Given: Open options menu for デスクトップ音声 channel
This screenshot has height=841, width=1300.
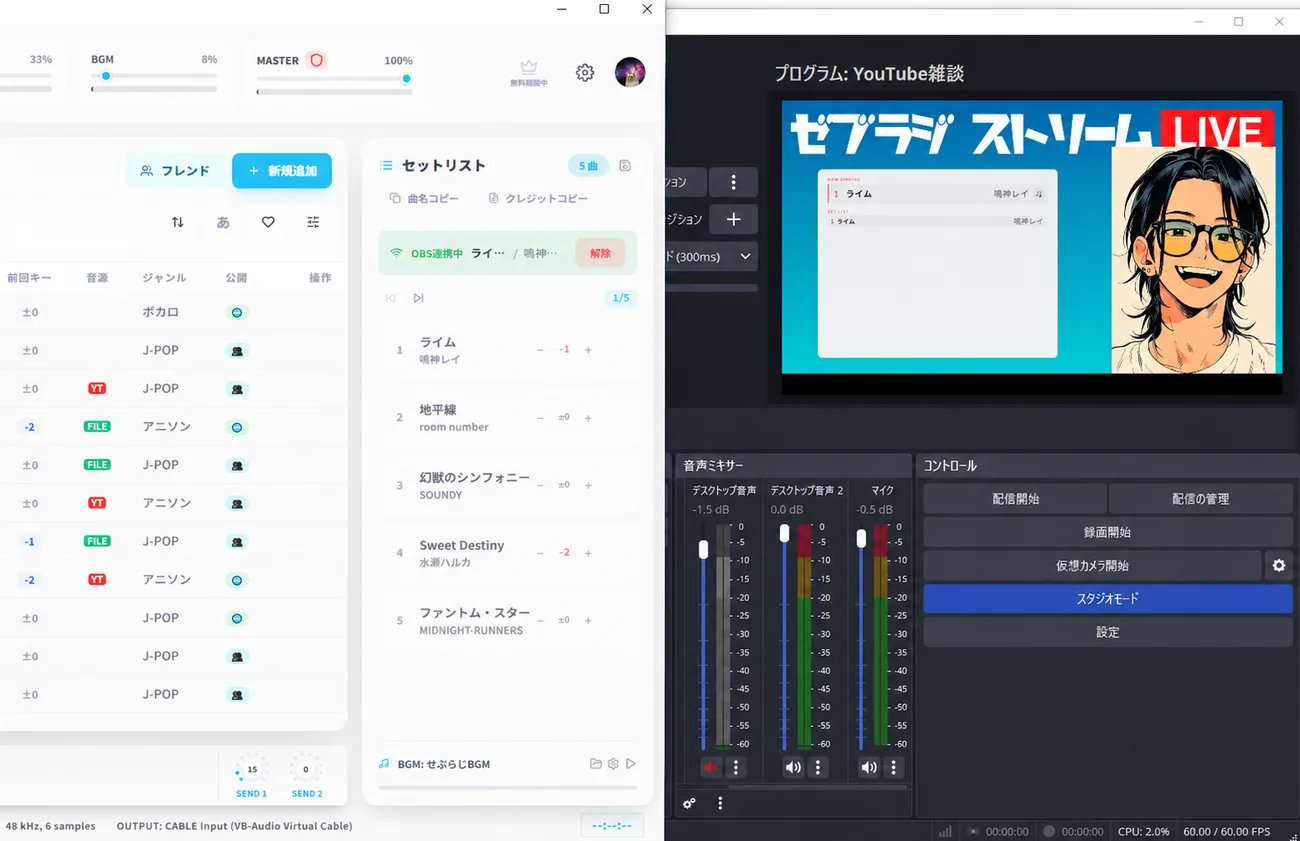Looking at the screenshot, I should (736, 768).
